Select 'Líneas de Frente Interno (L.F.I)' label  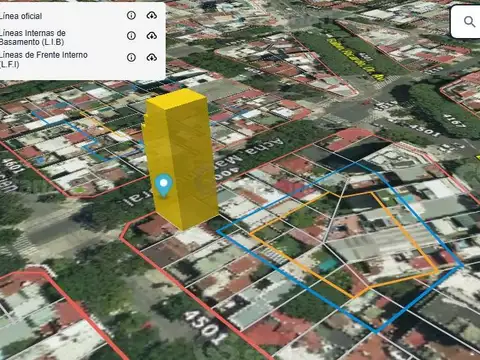coord(44,59)
